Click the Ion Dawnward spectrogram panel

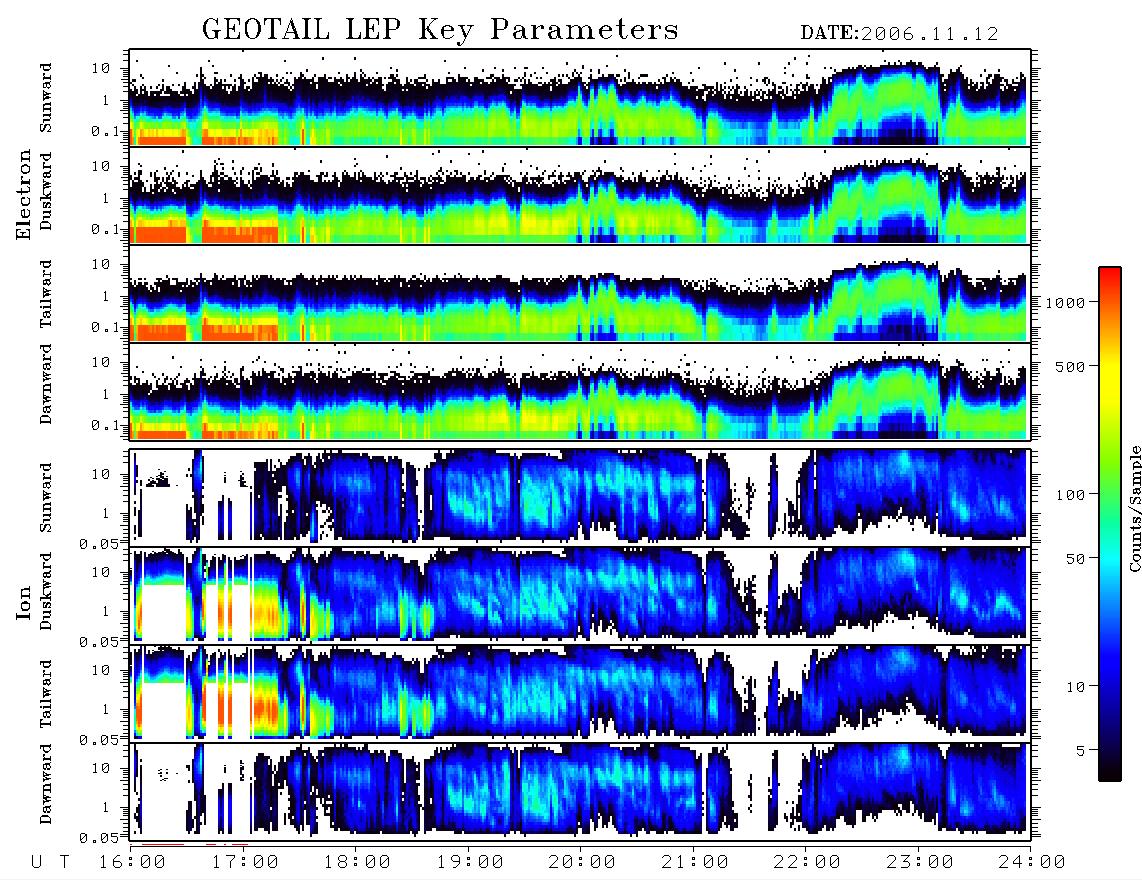click(580, 791)
